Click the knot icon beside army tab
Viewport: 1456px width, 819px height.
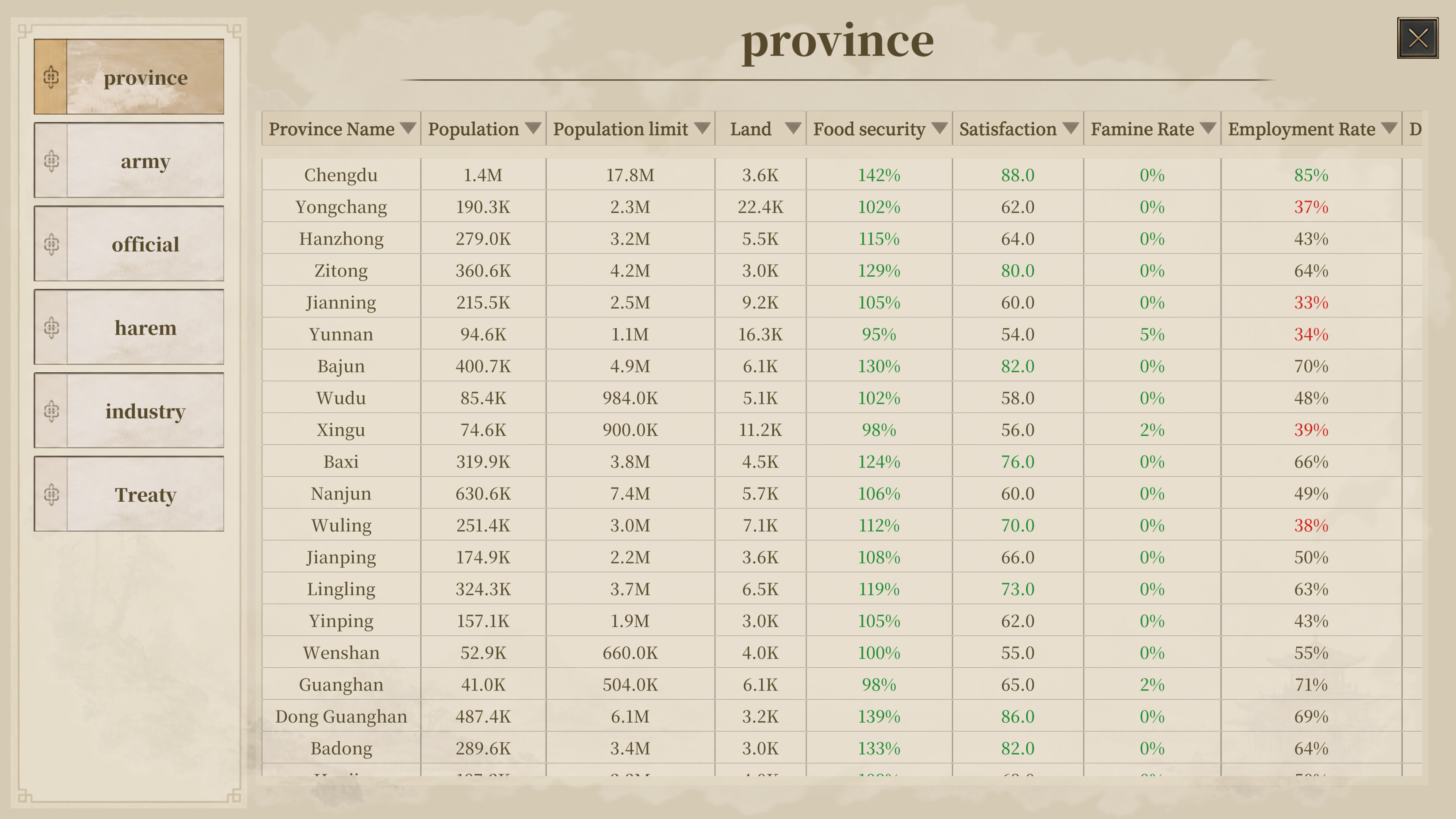[51, 160]
